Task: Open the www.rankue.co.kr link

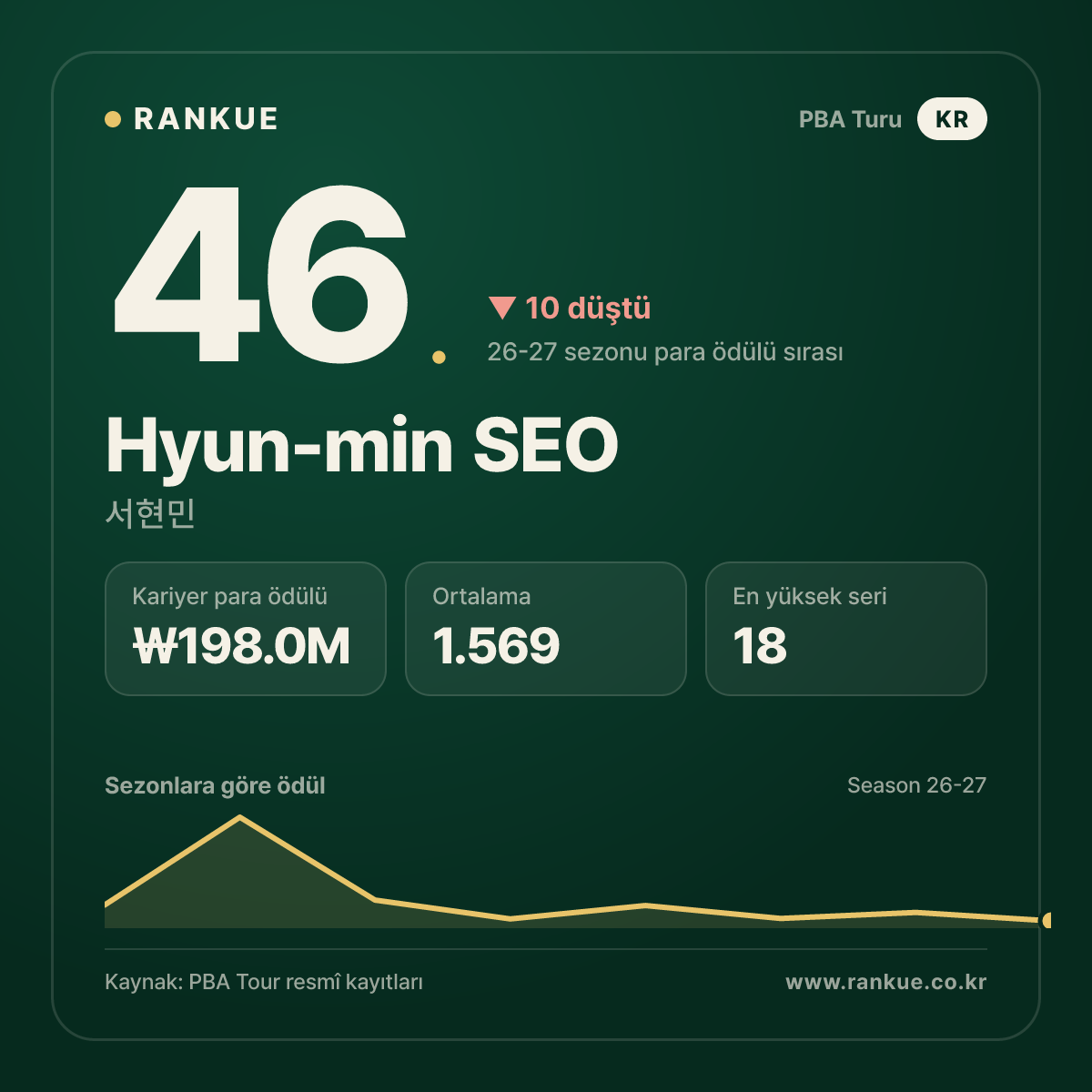Action: click(885, 982)
